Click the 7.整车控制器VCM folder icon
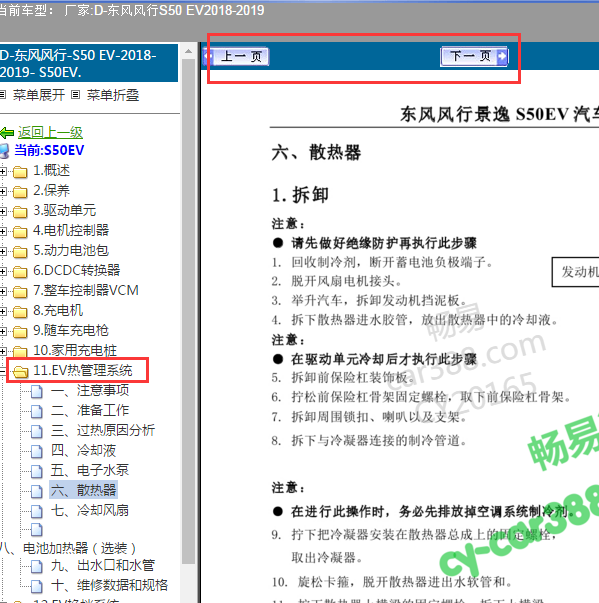 [x=20, y=292]
